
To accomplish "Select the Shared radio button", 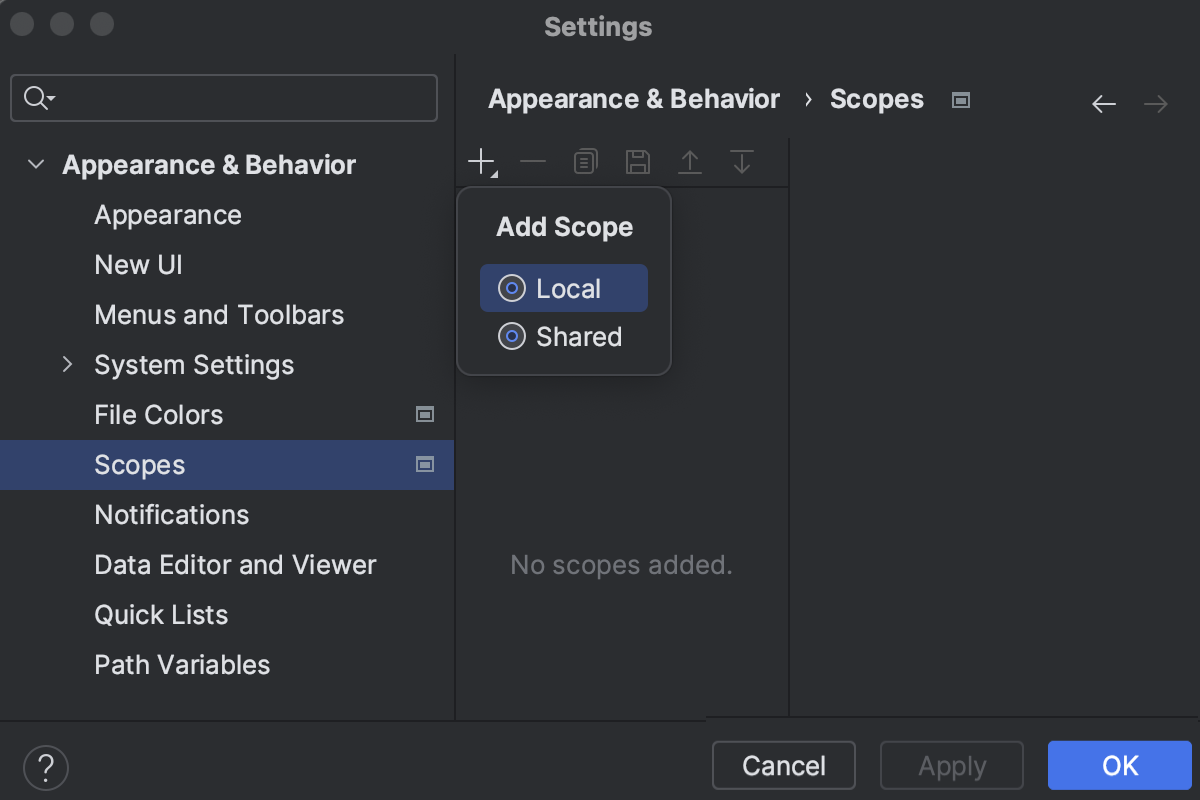I will [x=512, y=337].
